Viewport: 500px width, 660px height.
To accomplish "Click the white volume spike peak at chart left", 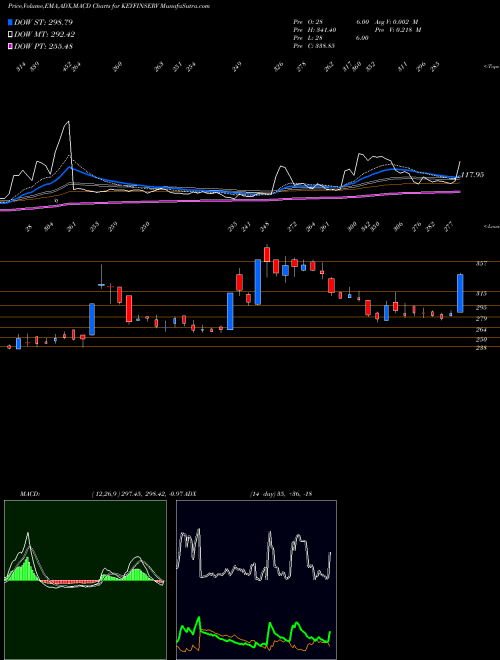I will pos(68,122).
